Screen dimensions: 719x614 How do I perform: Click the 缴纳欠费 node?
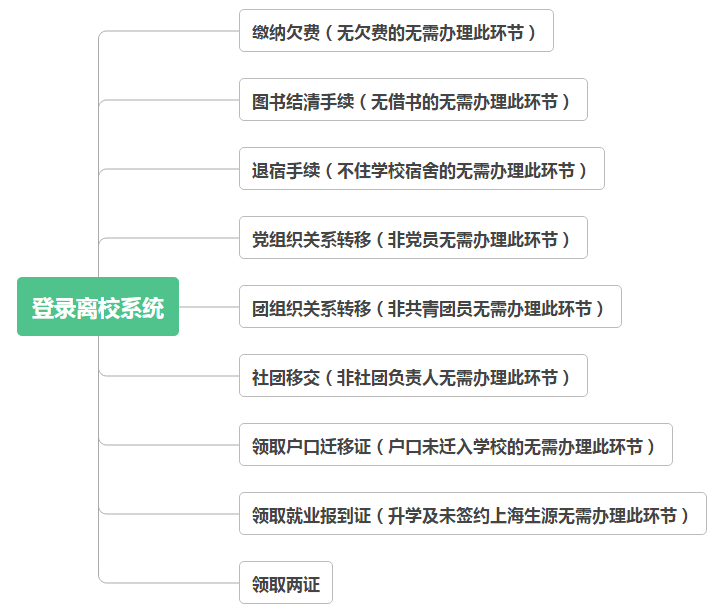(396, 31)
